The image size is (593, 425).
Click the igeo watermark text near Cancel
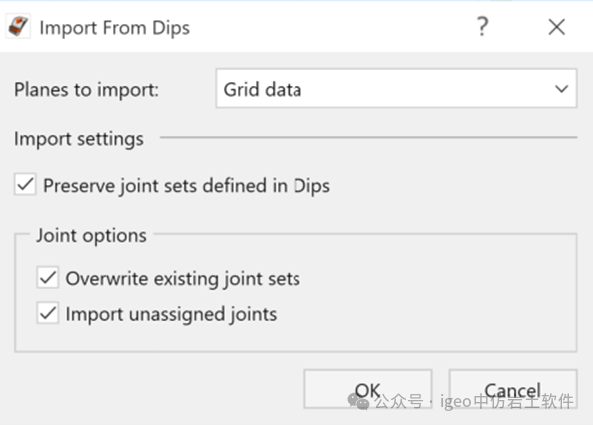point(506,402)
